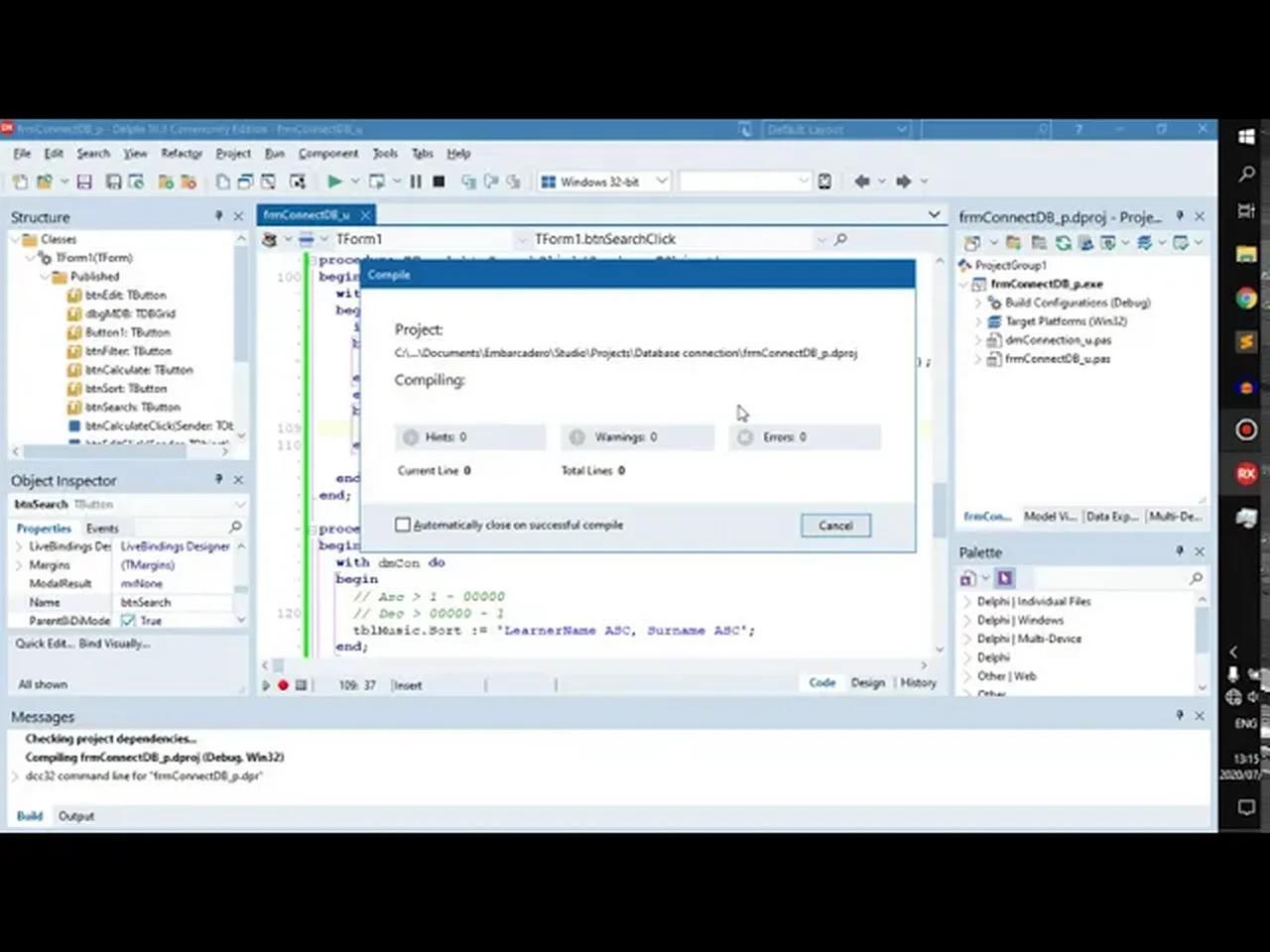Viewport: 1270px width, 952px height.
Task: Cancel the Compile dialog
Action: (x=834, y=525)
